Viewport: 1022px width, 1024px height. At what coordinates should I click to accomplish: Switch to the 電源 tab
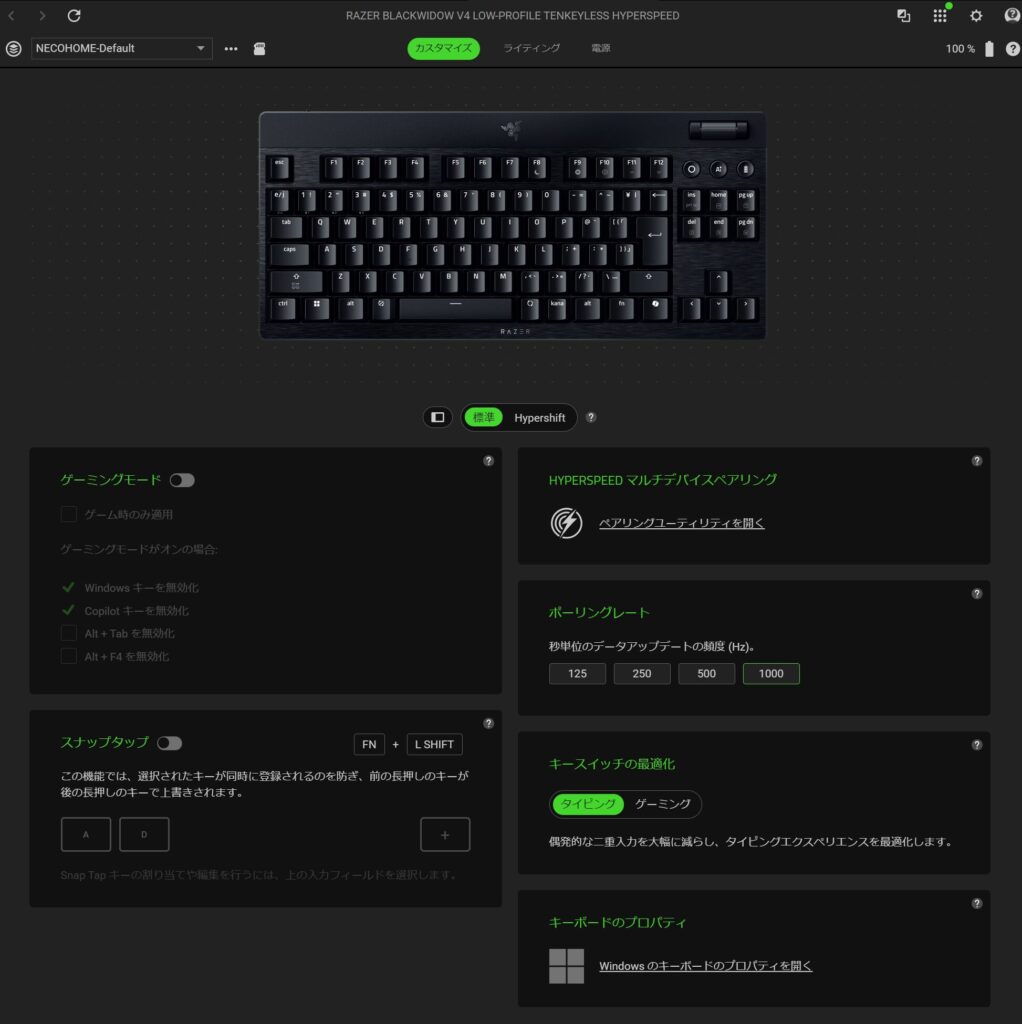[601, 48]
